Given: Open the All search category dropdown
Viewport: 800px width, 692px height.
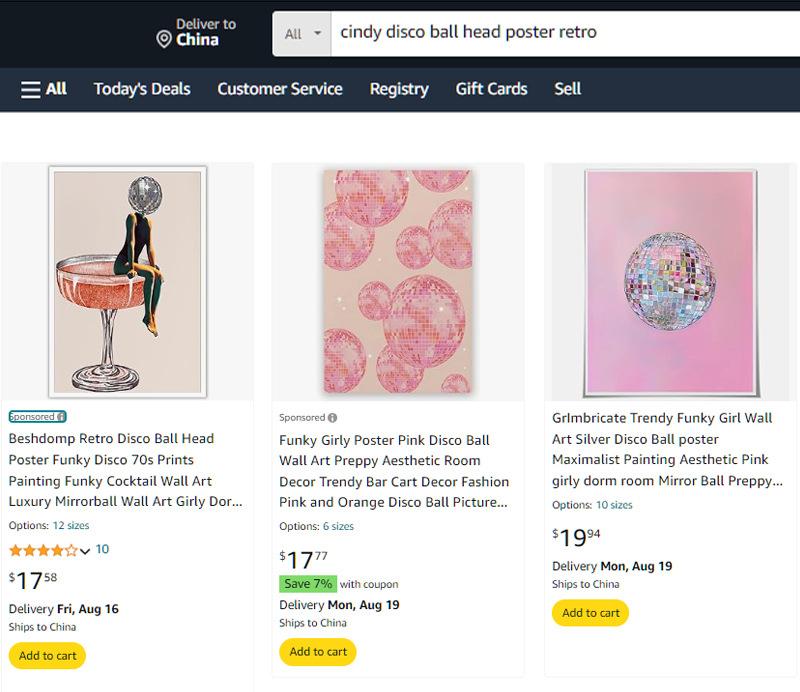Looking at the screenshot, I should [302, 33].
